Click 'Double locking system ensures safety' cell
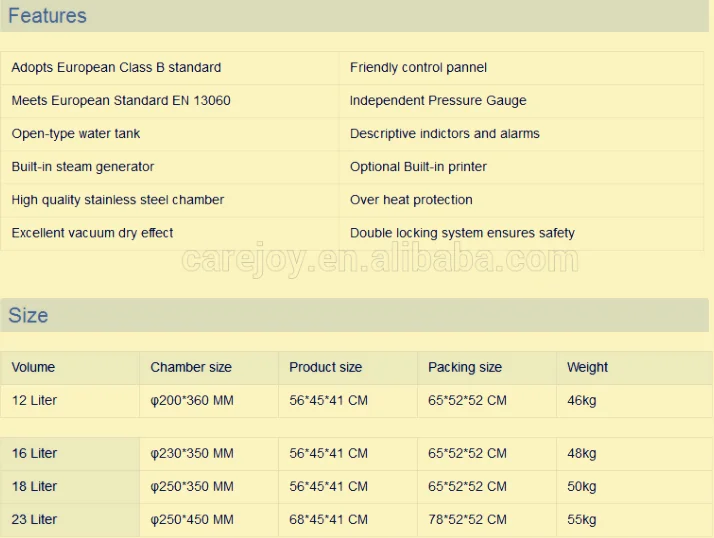714x538 pixels. pos(462,233)
